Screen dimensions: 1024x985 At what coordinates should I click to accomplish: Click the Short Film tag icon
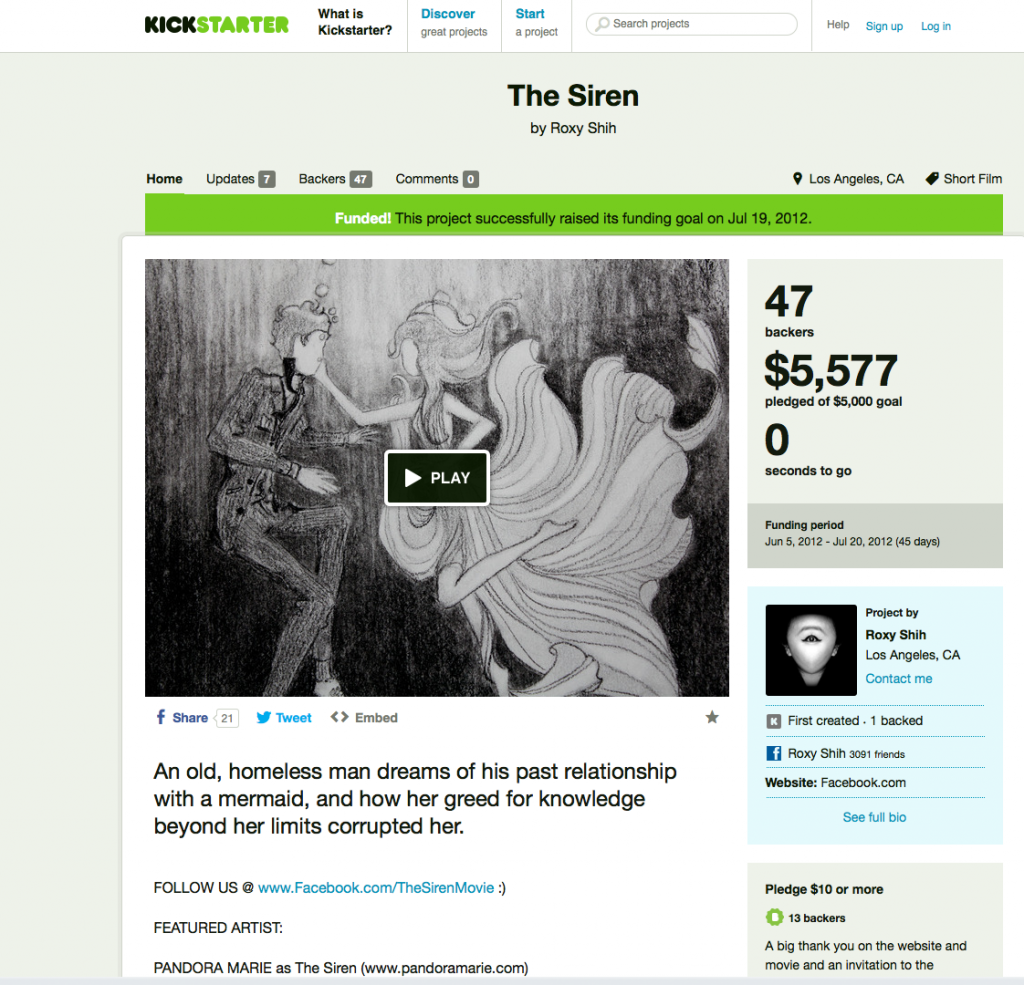click(933, 178)
